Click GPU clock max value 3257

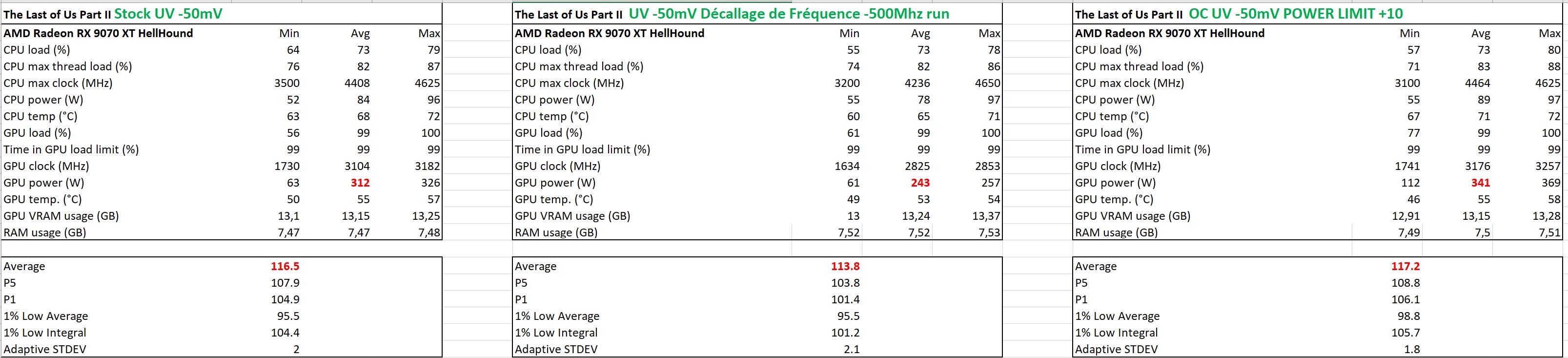(x=1548, y=166)
